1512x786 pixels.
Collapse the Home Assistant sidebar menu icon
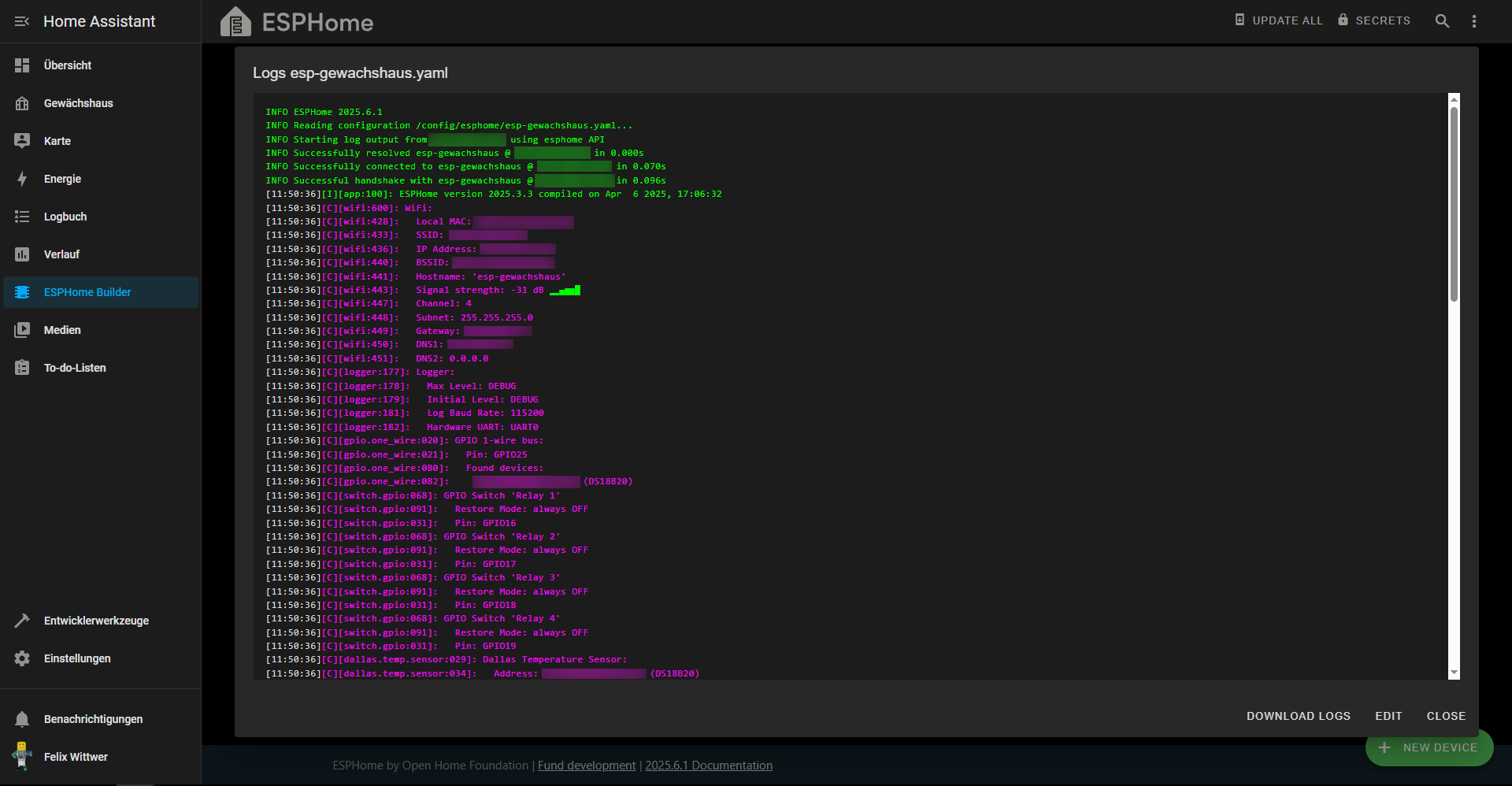(x=22, y=21)
